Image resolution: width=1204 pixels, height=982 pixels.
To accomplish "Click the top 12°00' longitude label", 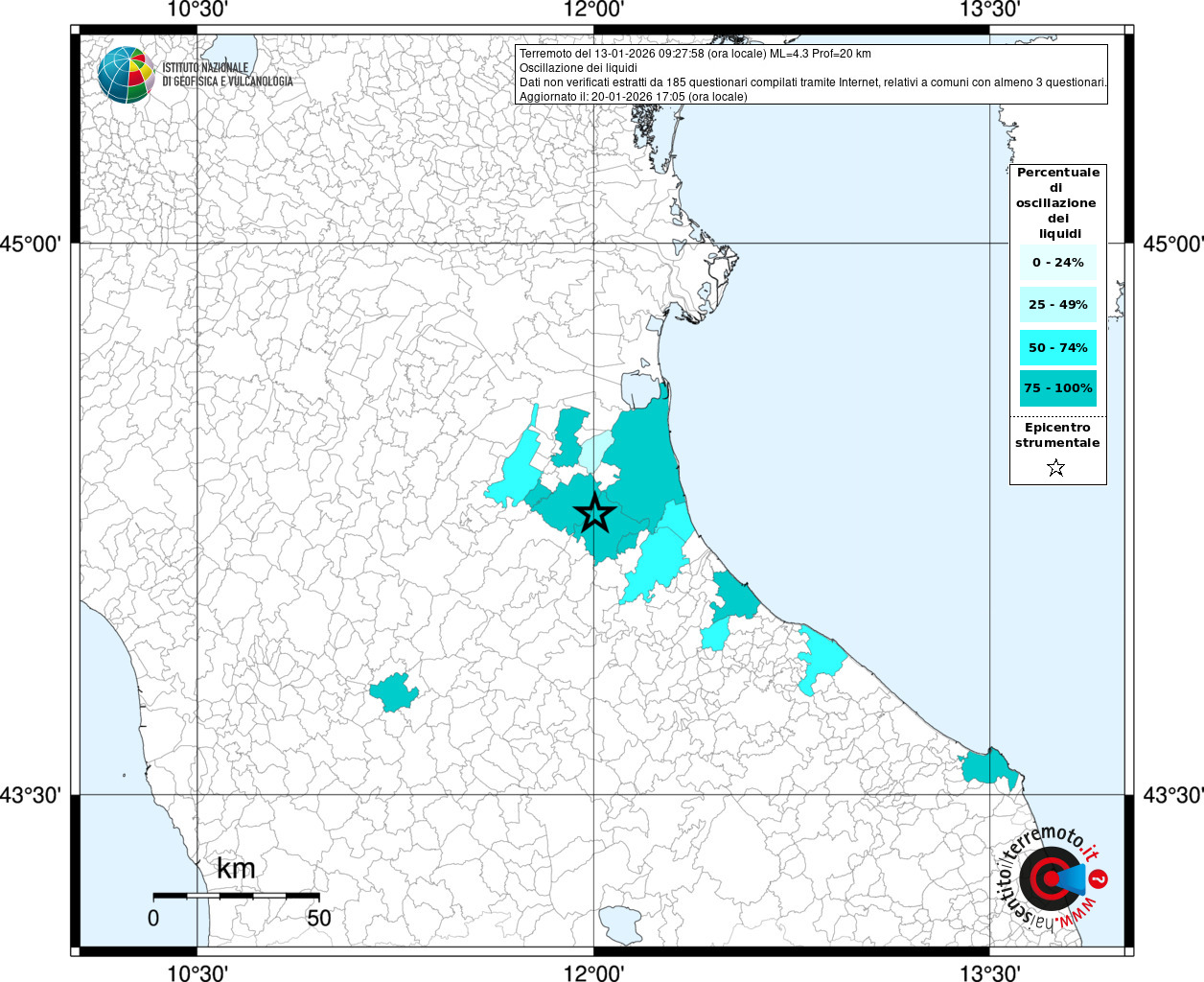I will [x=593, y=11].
